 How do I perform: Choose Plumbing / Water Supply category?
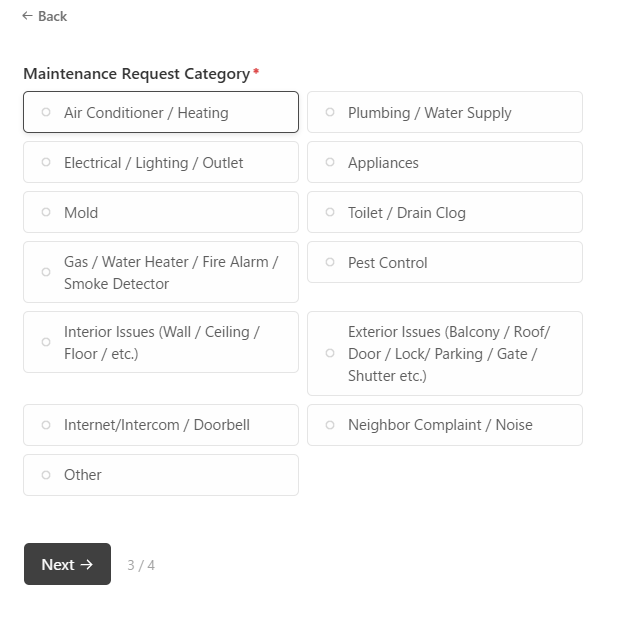coord(444,113)
